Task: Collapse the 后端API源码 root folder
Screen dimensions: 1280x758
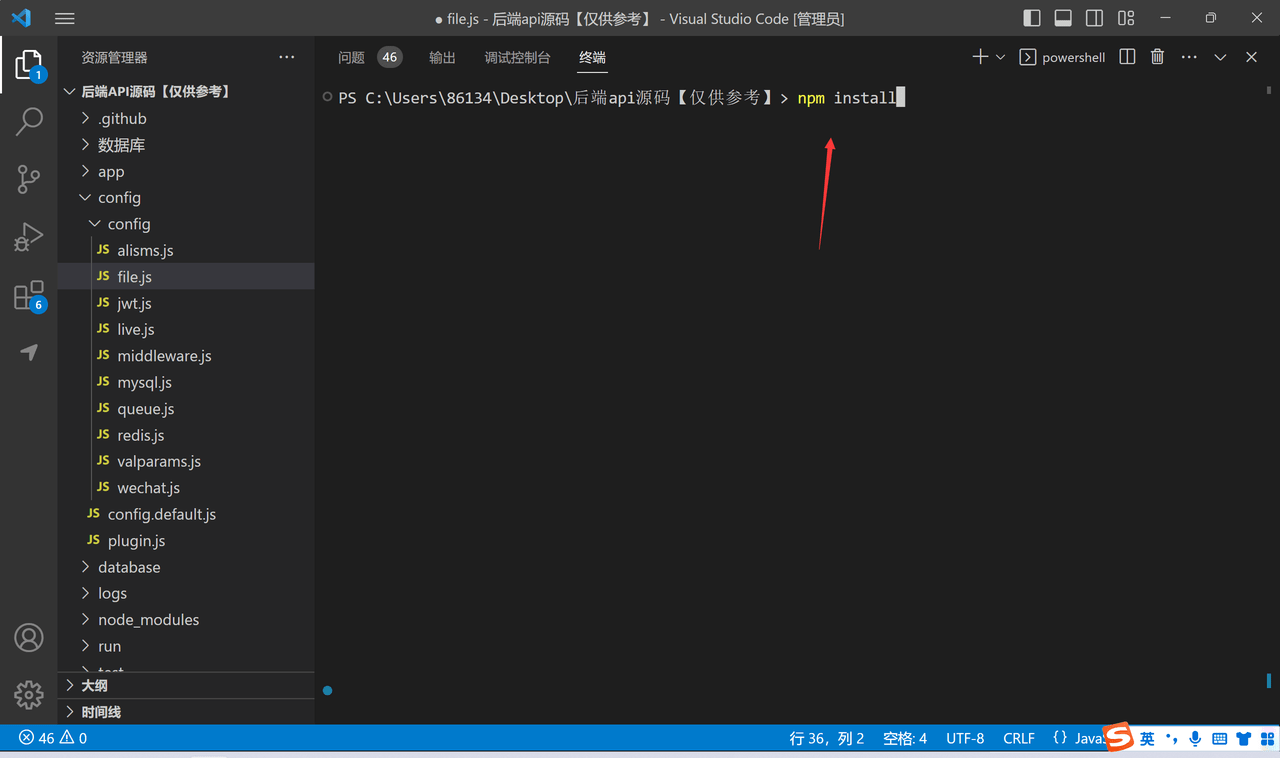Action: [x=186, y=91]
